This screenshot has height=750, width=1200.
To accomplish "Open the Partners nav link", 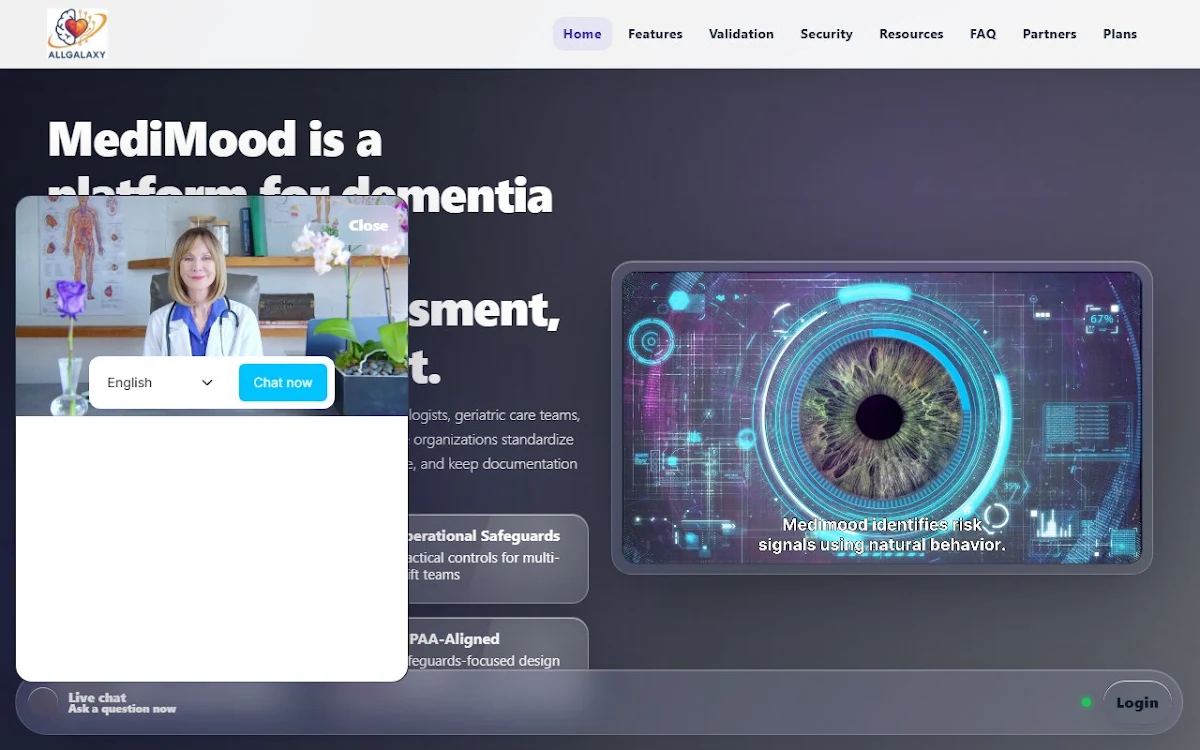I will (1049, 34).
